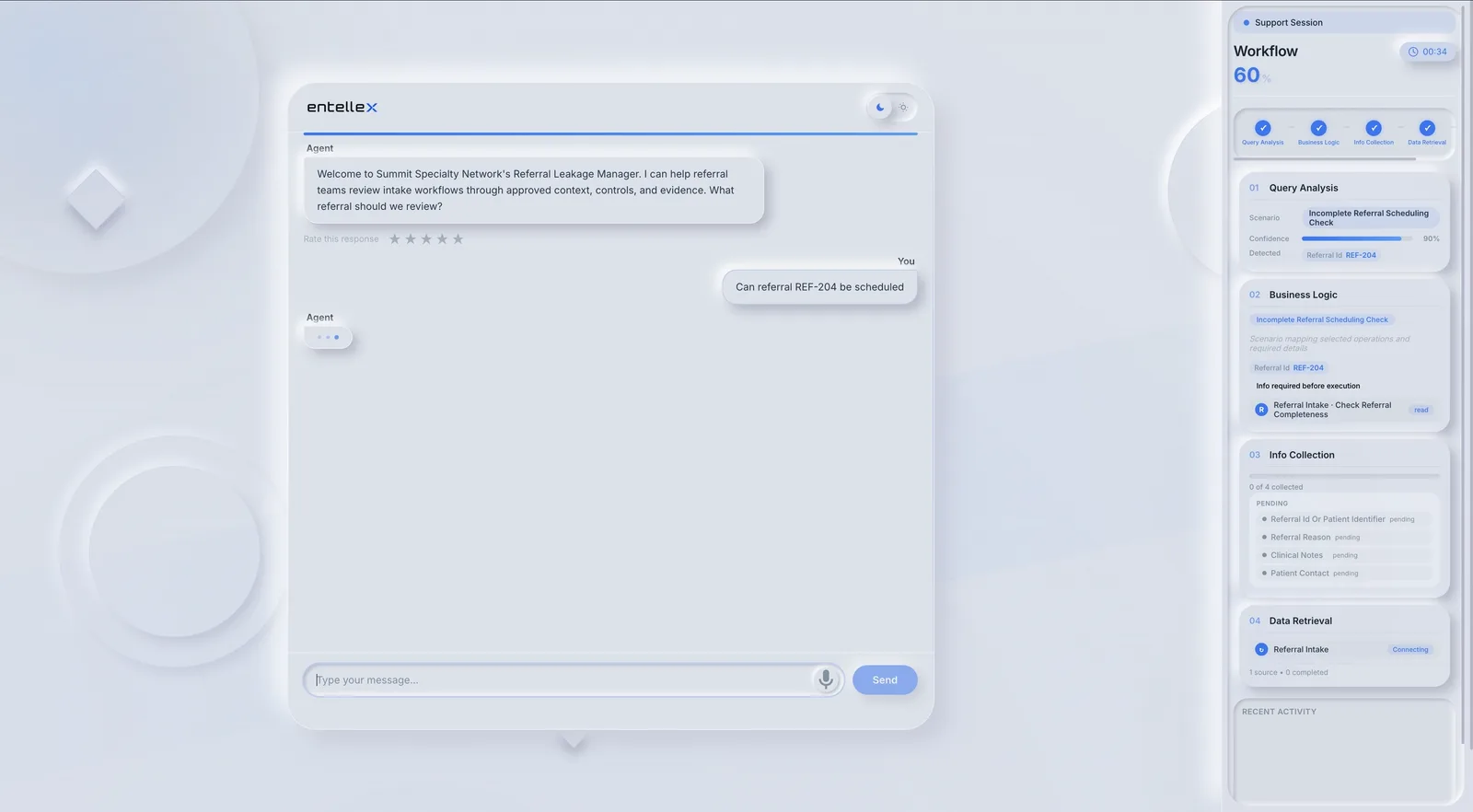Click the Patient Contact pending row
Viewport: 1473px width, 812px height.
[1344, 573]
